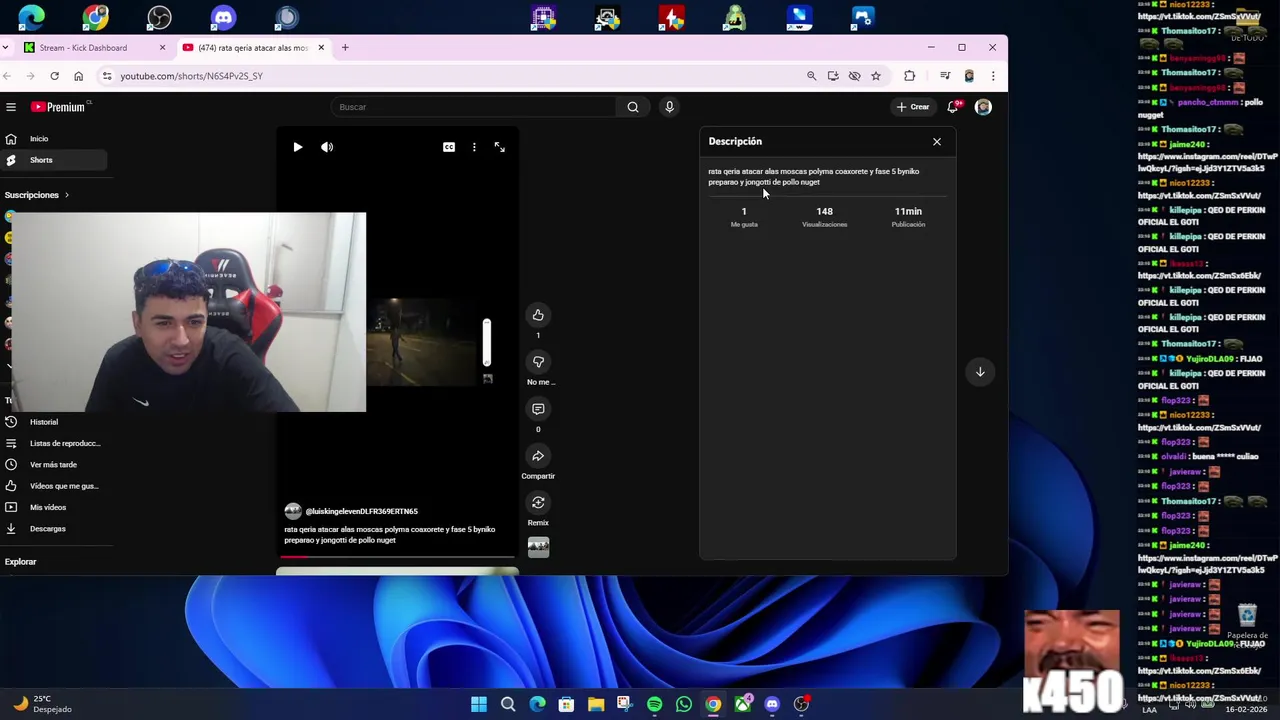Toggle closed captions on the Short
The height and width of the screenshot is (720, 1280).
[449, 147]
